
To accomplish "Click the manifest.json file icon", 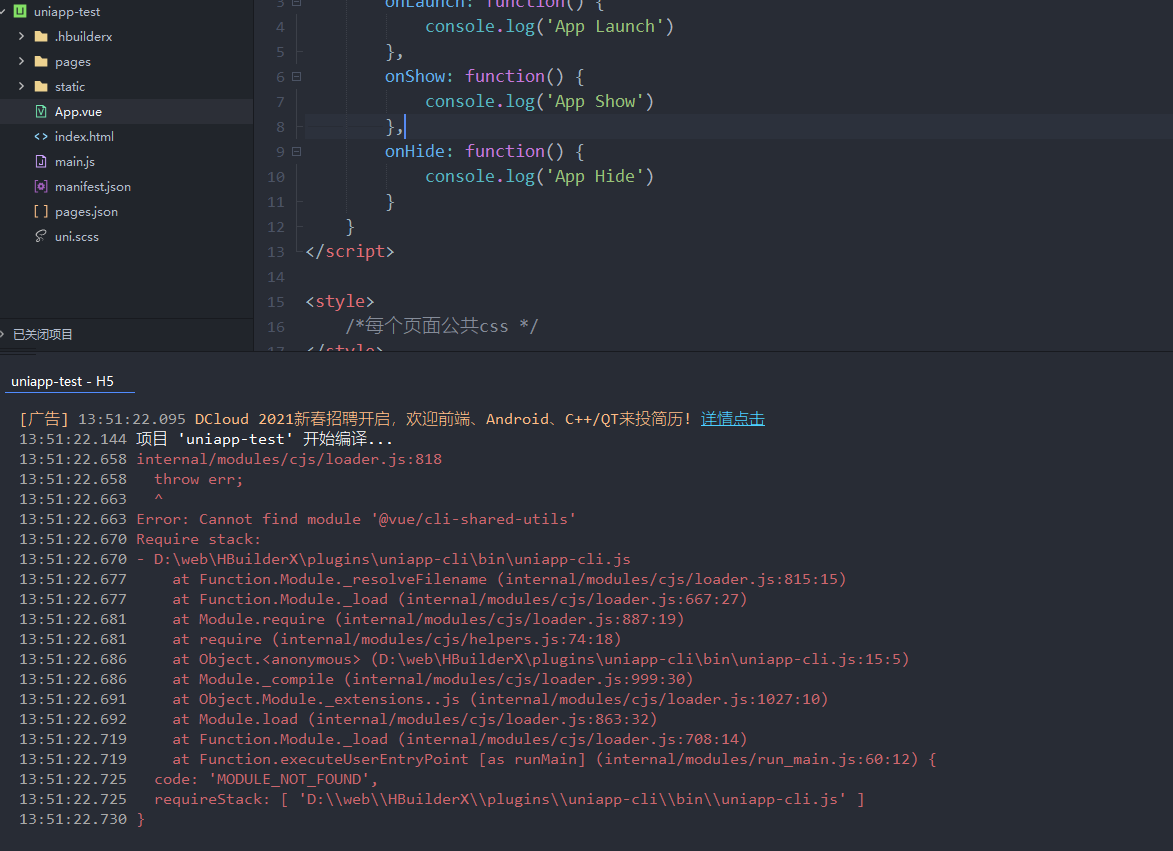I will 41,187.
